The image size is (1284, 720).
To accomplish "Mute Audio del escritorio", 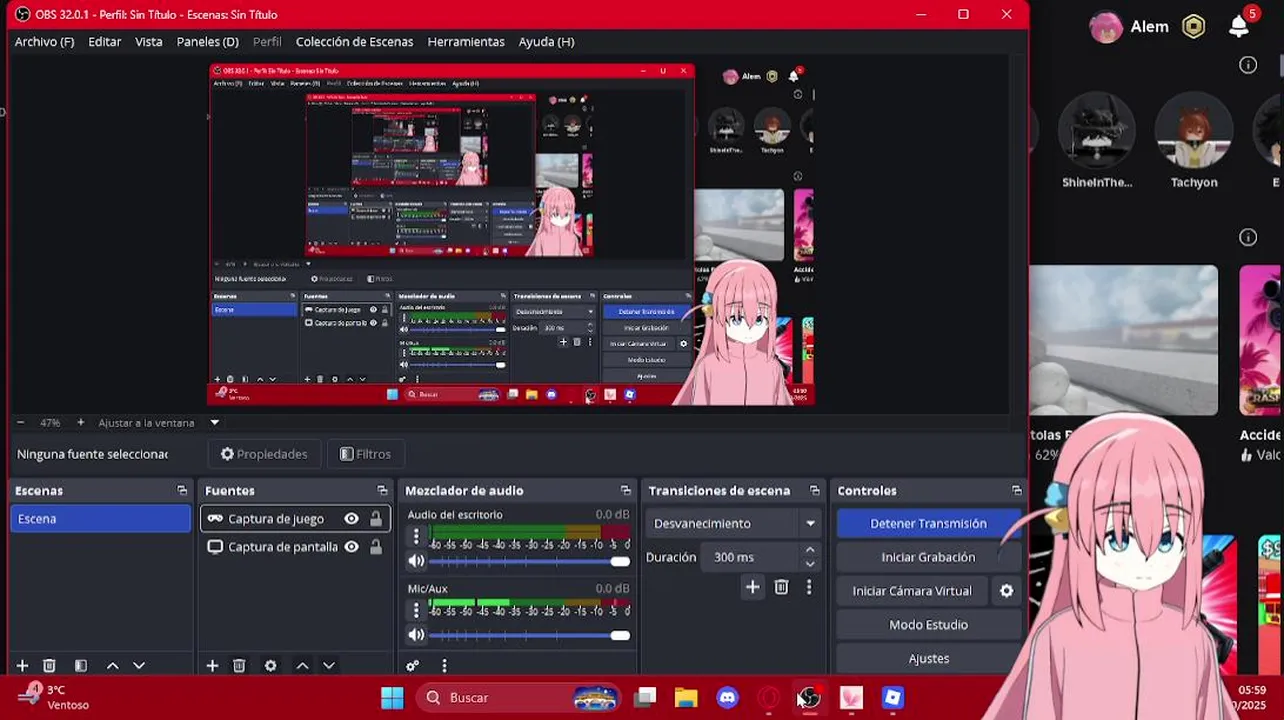I will click(x=416, y=561).
